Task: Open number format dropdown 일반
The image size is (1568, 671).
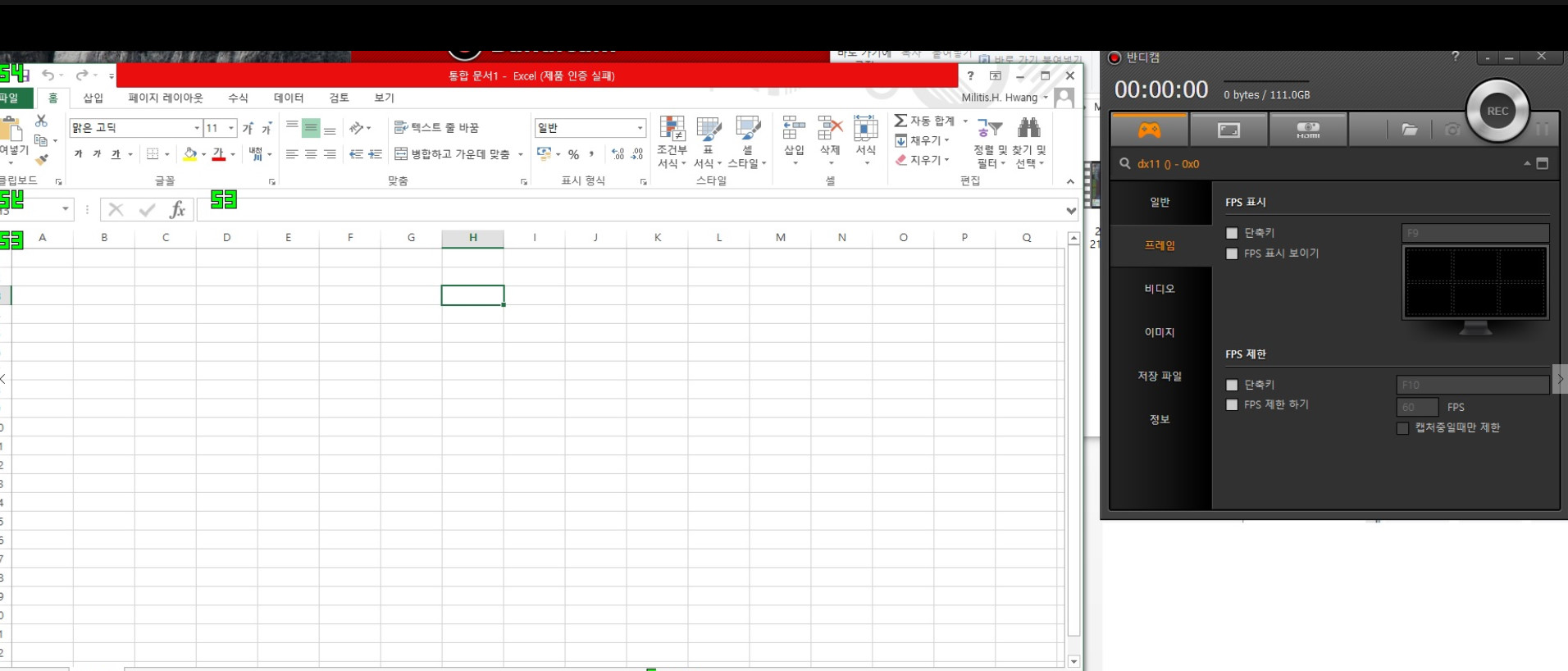Action: click(640, 128)
